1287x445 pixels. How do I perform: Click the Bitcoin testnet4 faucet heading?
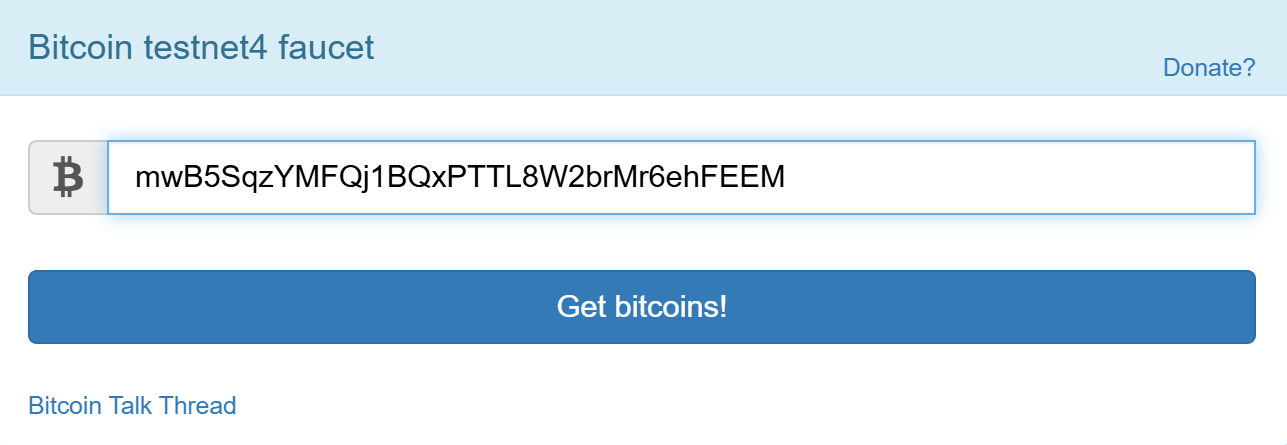click(201, 47)
